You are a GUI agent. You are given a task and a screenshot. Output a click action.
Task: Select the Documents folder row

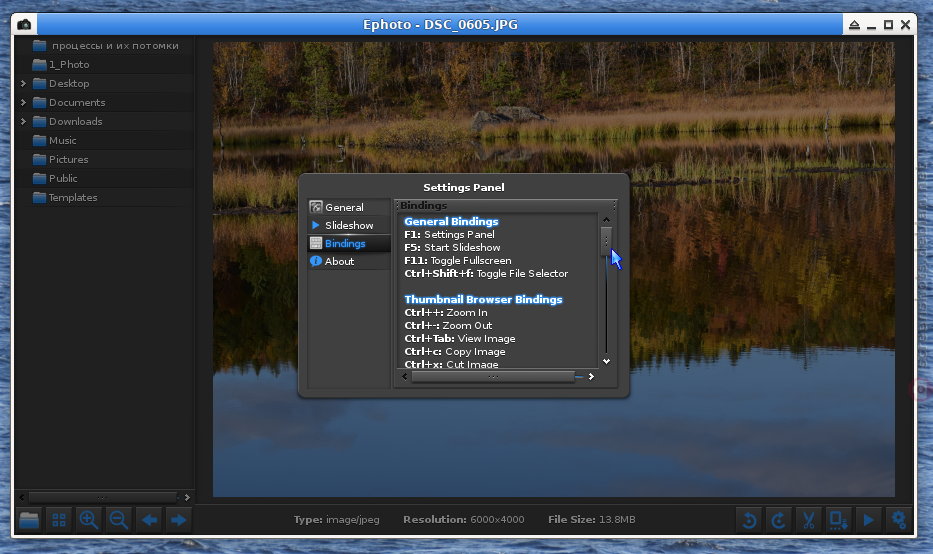[x=104, y=102]
